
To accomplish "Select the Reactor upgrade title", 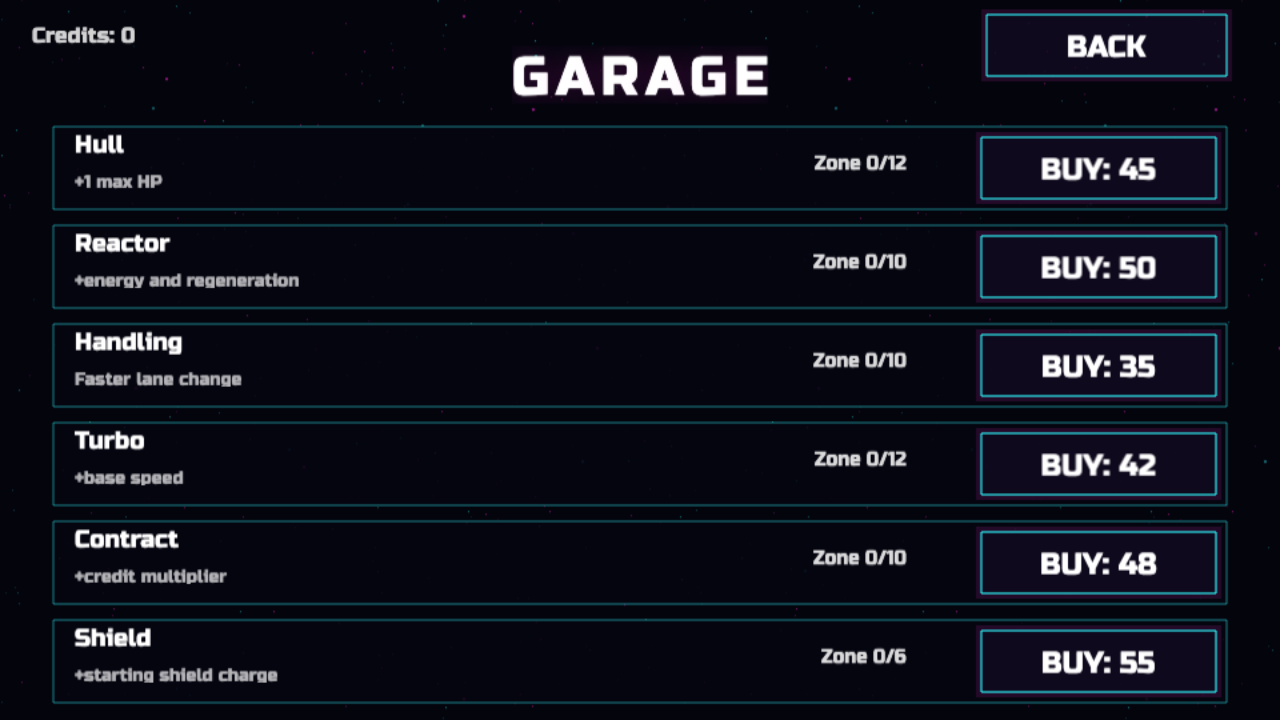I will coord(122,243).
